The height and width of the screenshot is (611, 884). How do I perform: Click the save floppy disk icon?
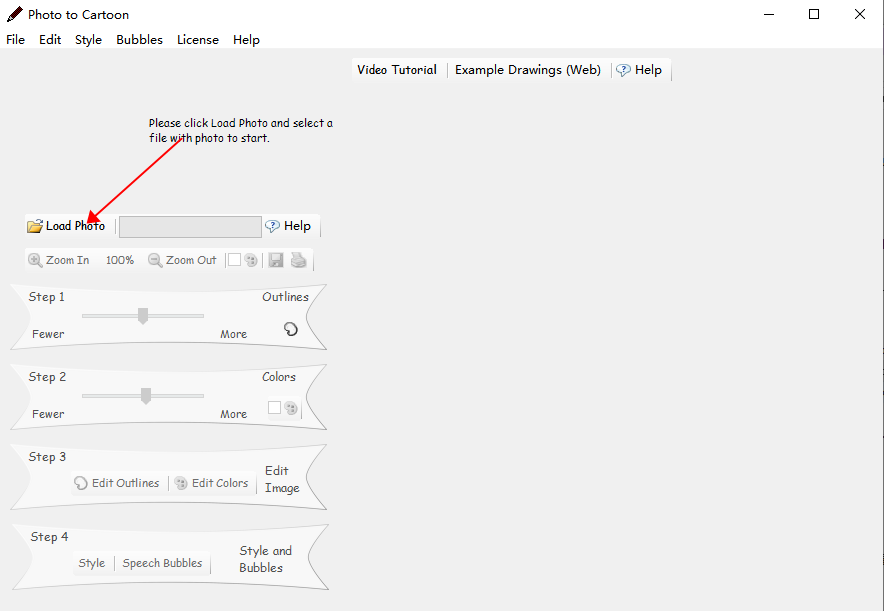tap(276, 260)
